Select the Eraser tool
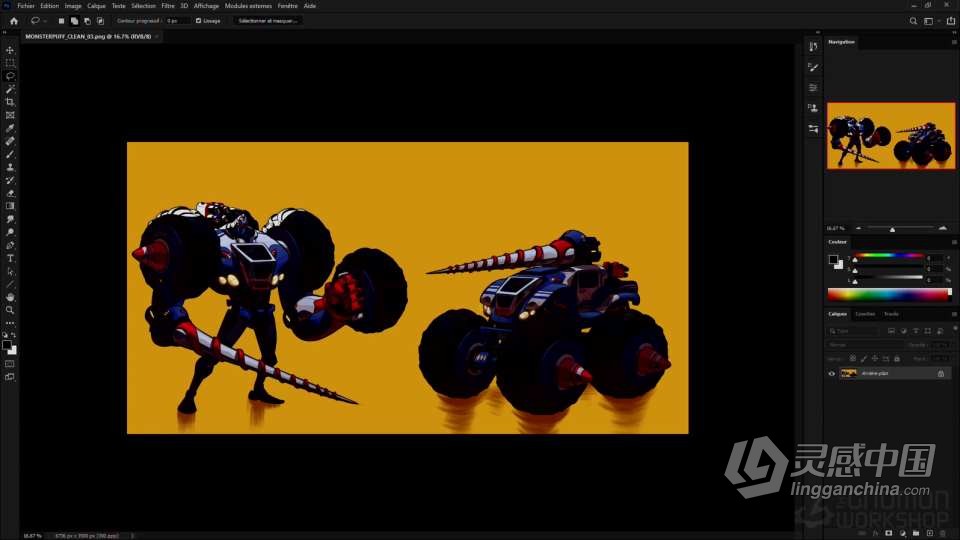Screen dimensions: 960x540 tap(10, 193)
